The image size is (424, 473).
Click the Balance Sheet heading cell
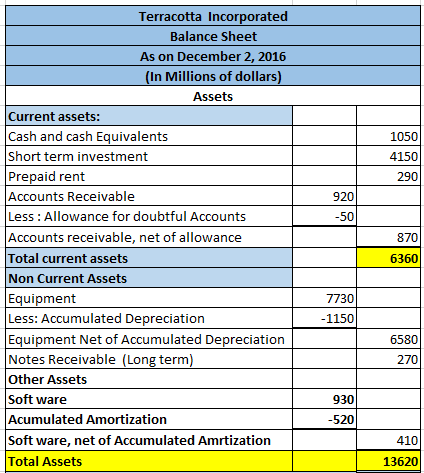click(213, 36)
